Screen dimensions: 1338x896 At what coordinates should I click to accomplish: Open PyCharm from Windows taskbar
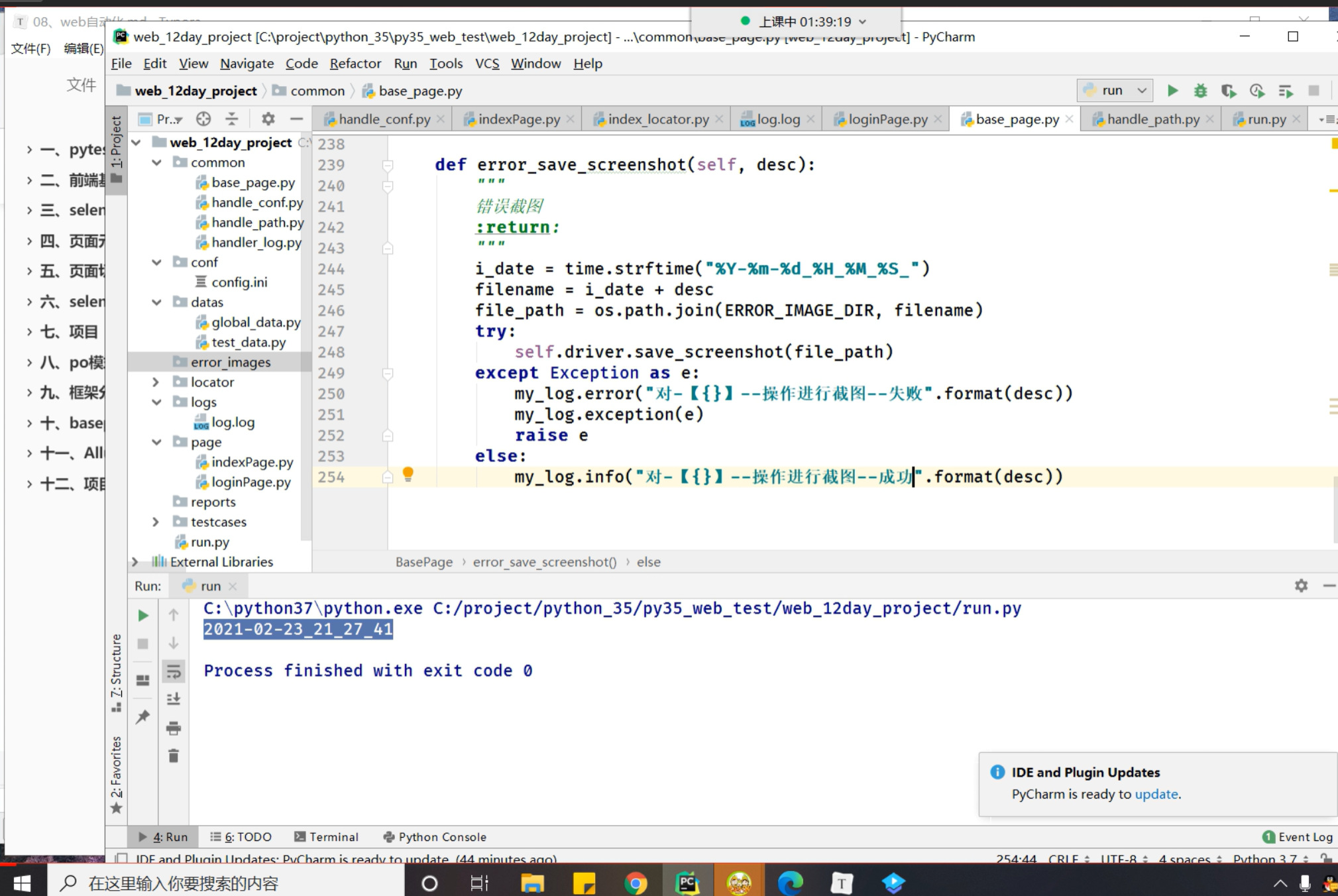click(x=687, y=883)
